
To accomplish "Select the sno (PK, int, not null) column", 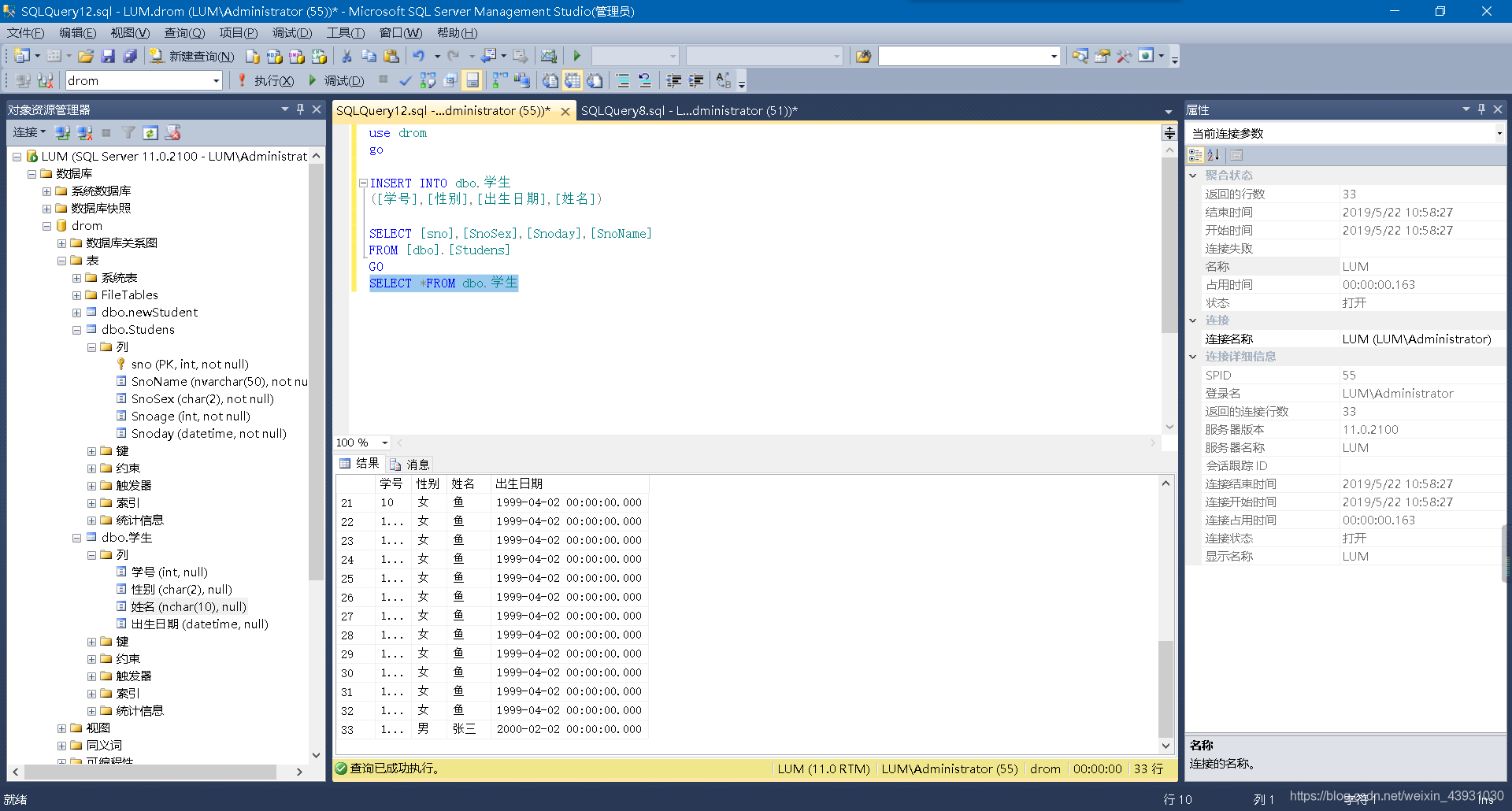I will coord(190,365).
